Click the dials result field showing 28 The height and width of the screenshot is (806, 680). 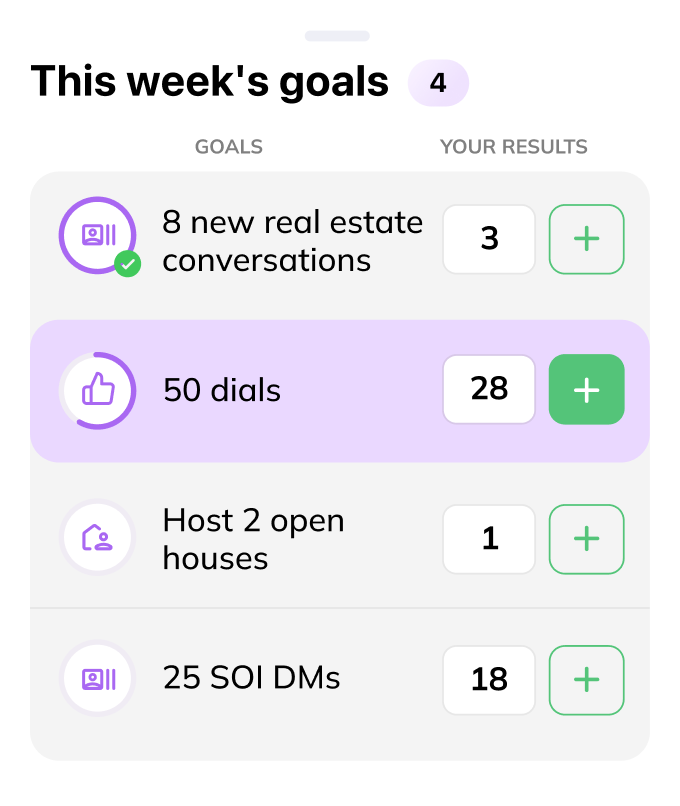point(489,389)
